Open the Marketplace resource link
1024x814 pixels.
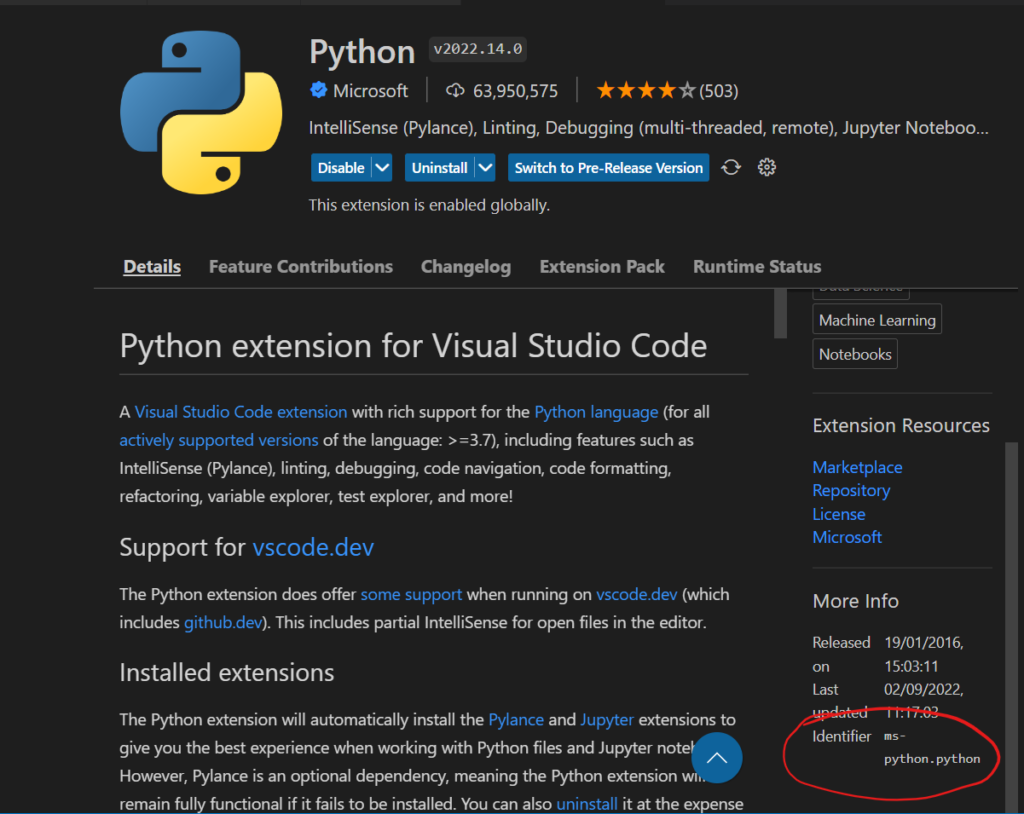click(x=857, y=467)
